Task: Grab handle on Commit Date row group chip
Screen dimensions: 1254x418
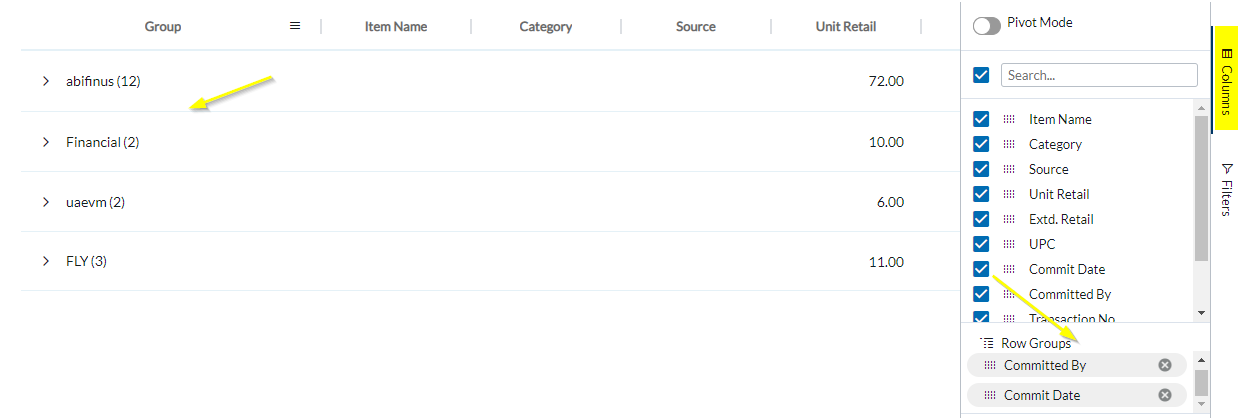Action: tap(990, 395)
